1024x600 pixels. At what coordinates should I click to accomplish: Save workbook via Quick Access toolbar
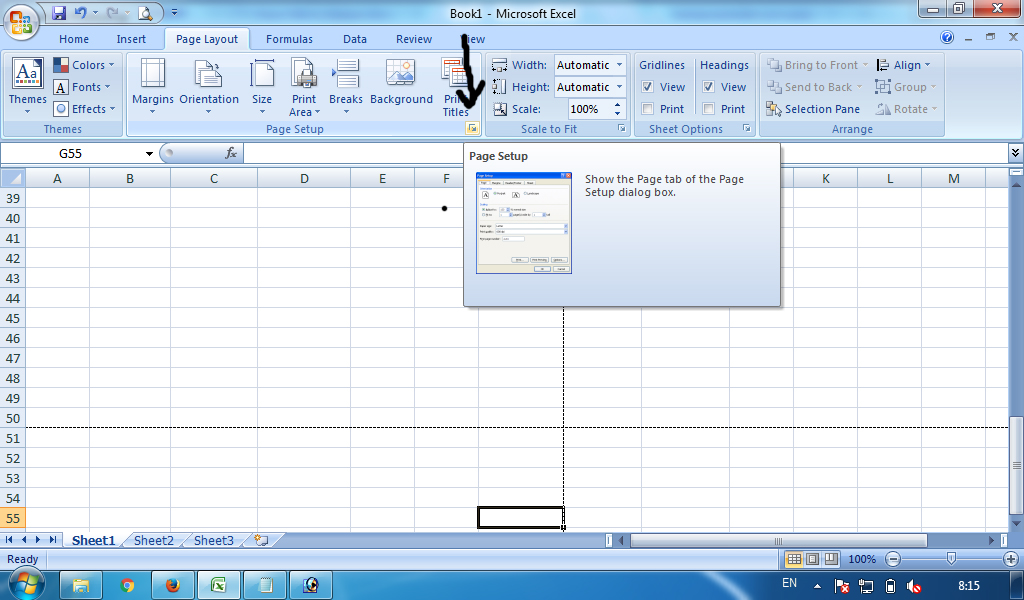59,12
